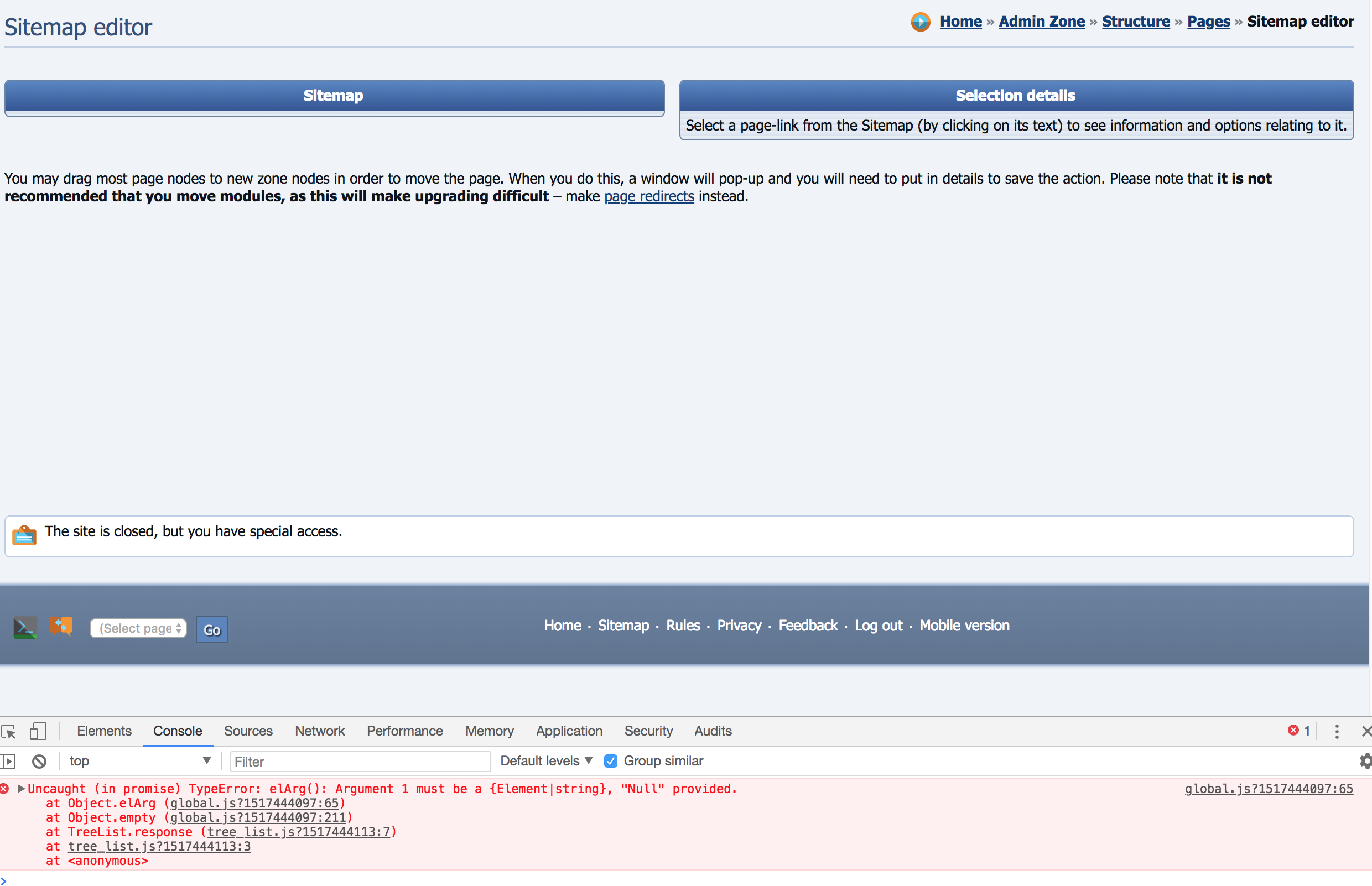Show the console sidebar icon
The image size is (1372, 886).
point(8,761)
